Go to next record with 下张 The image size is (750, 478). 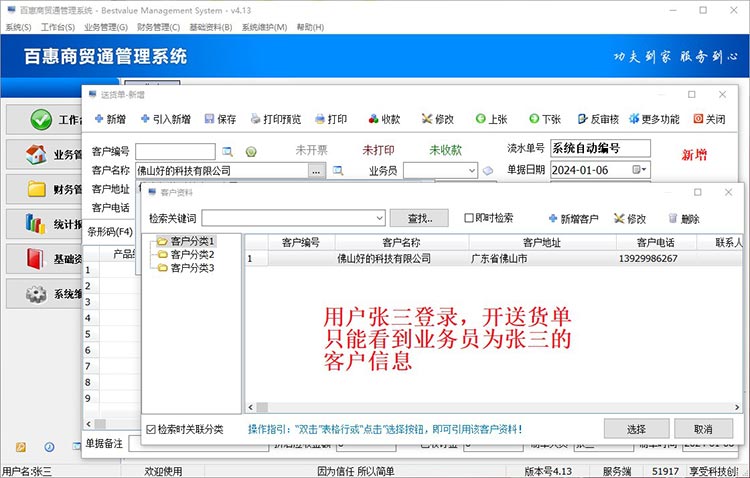[545, 119]
